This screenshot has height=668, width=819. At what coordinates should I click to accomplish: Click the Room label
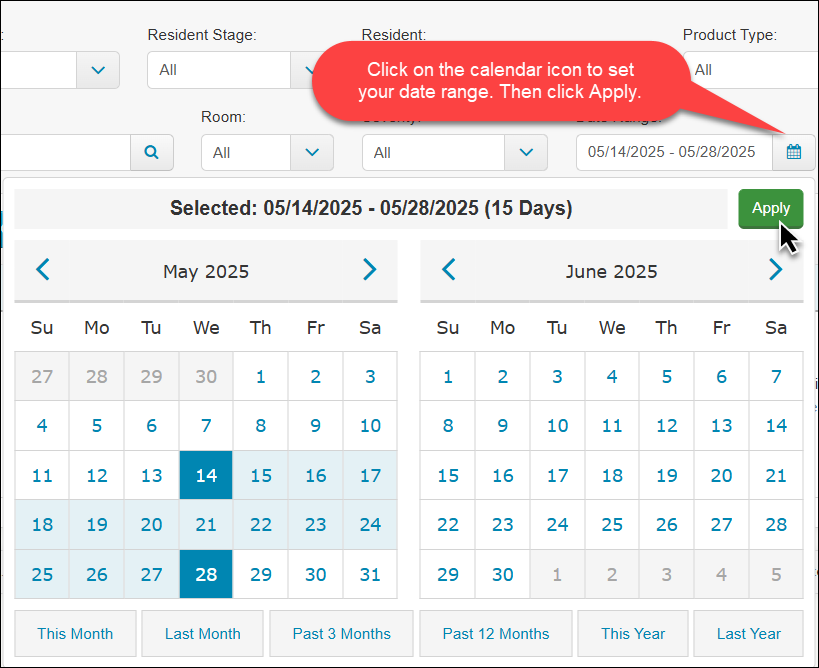tap(223, 116)
